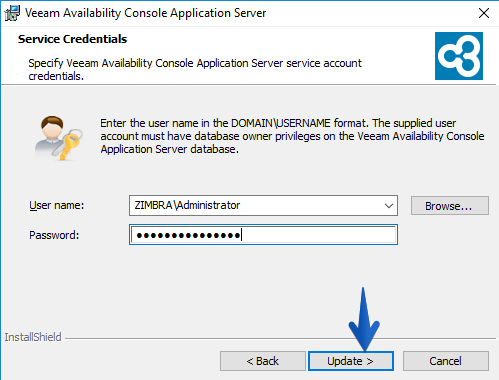Focus the Password input field

pos(263,235)
